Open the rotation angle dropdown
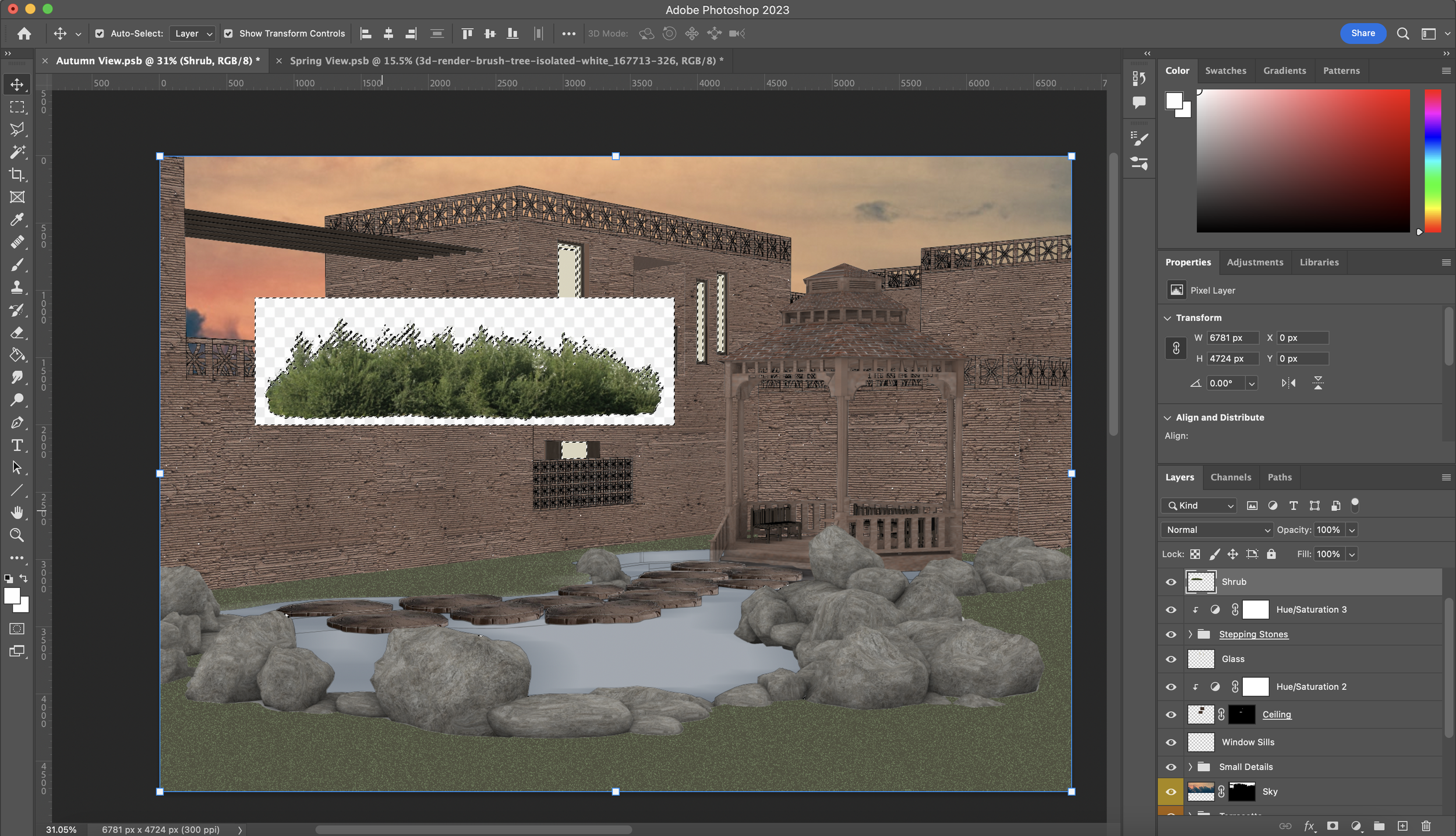The width and height of the screenshot is (1456, 836). tap(1252, 383)
